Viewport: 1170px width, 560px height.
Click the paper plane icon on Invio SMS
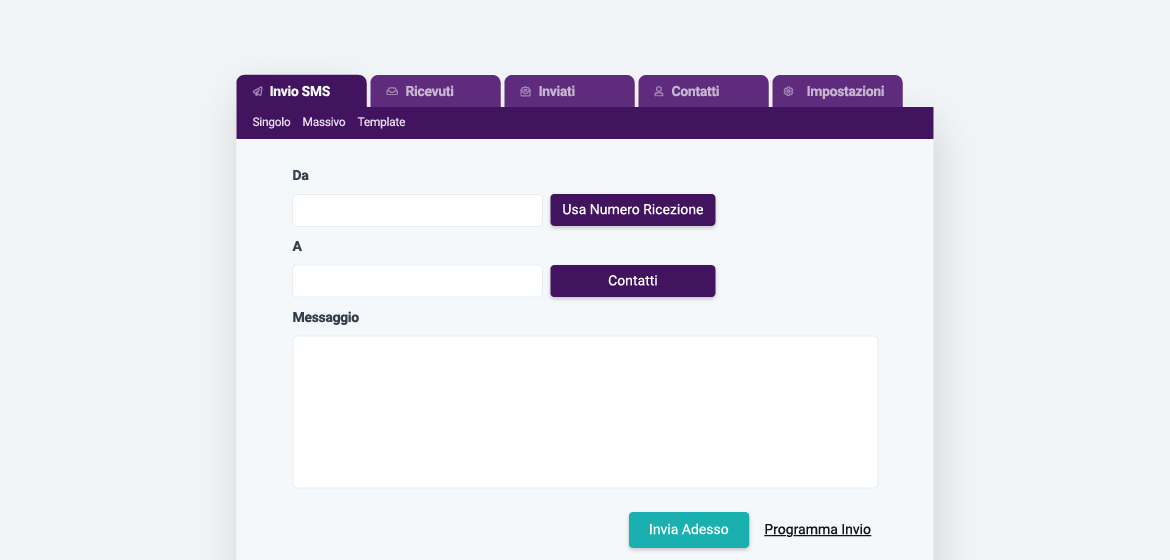[x=258, y=91]
